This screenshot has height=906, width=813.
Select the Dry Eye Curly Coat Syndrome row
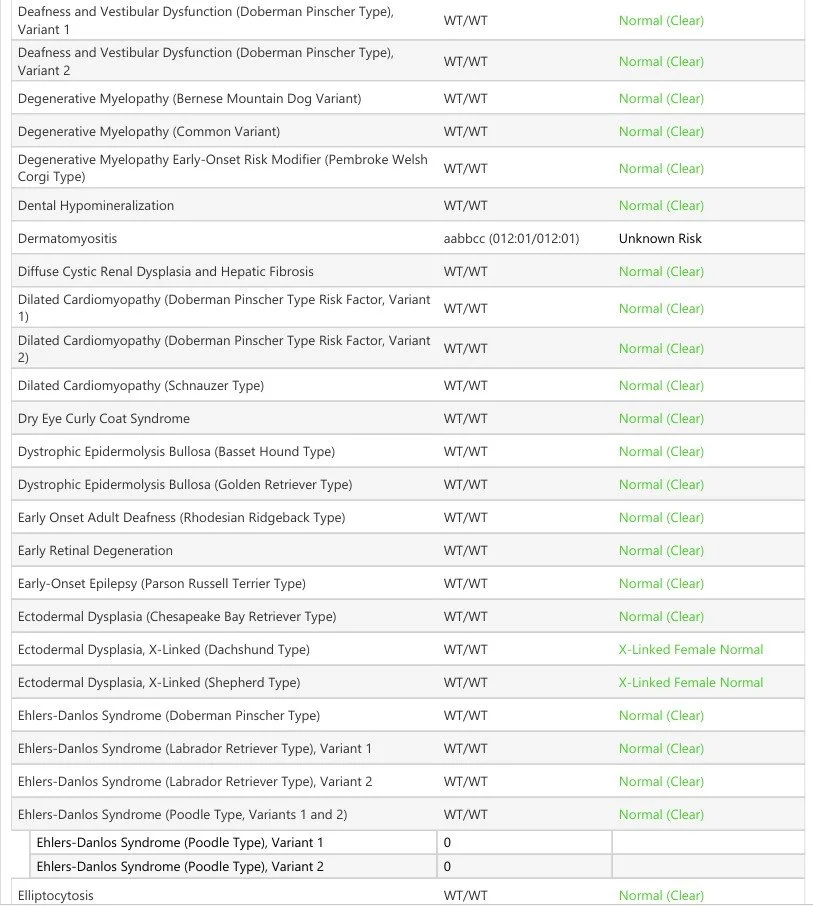pos(408,418)
